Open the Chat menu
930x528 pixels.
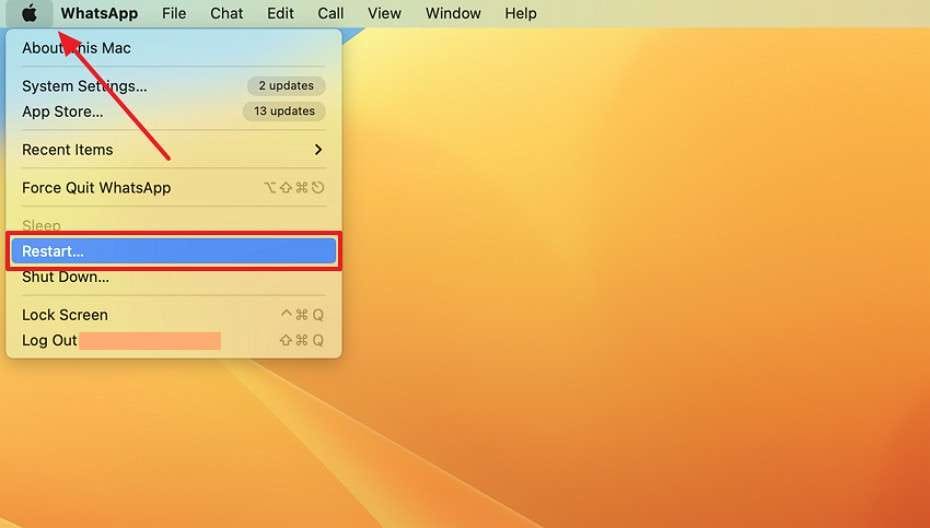[x=227, y=13]
